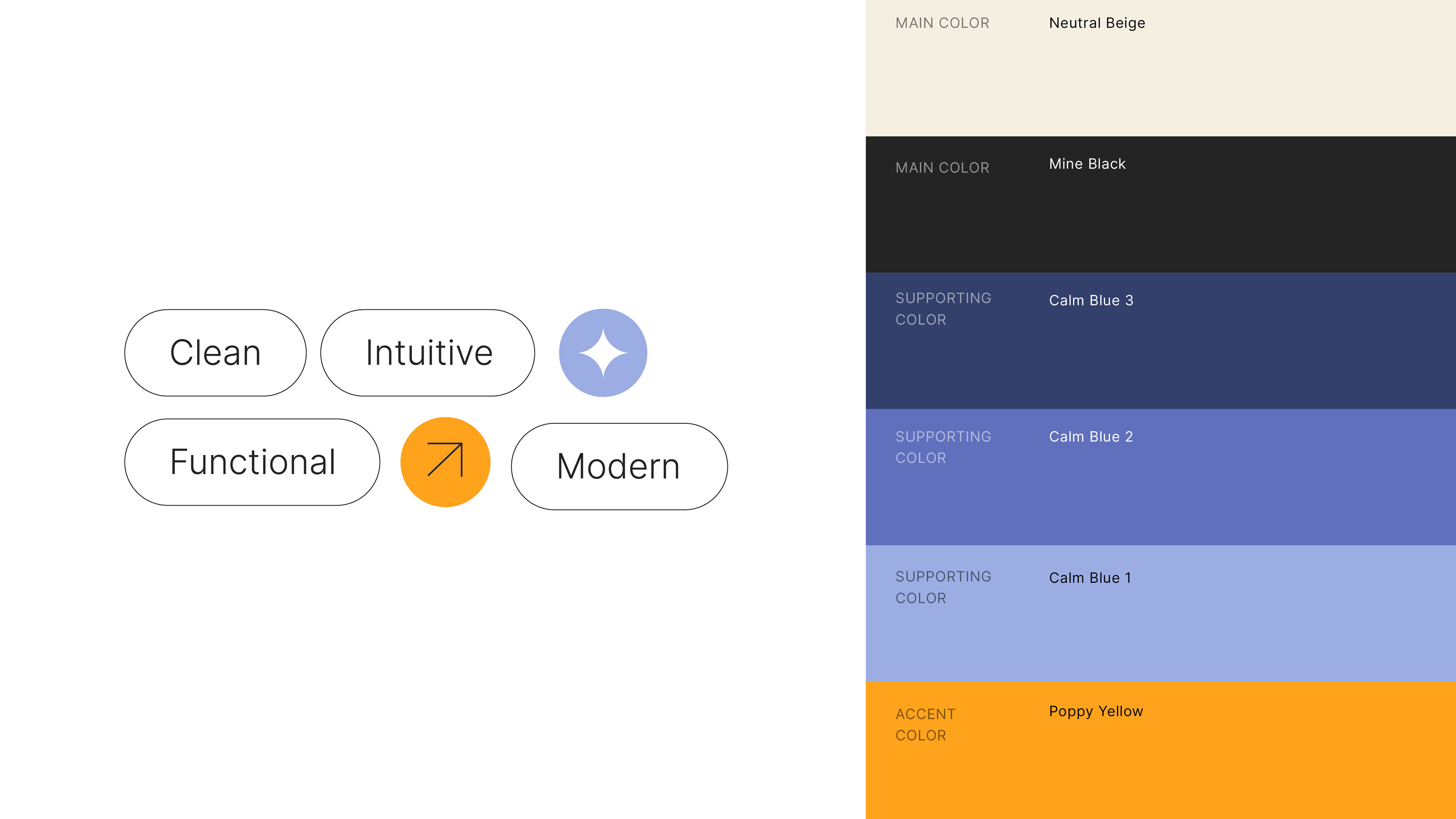Click the "ACCENT COLOR" label
Image resolution: width=1456 pixels, height=819 pixels.
925,725
